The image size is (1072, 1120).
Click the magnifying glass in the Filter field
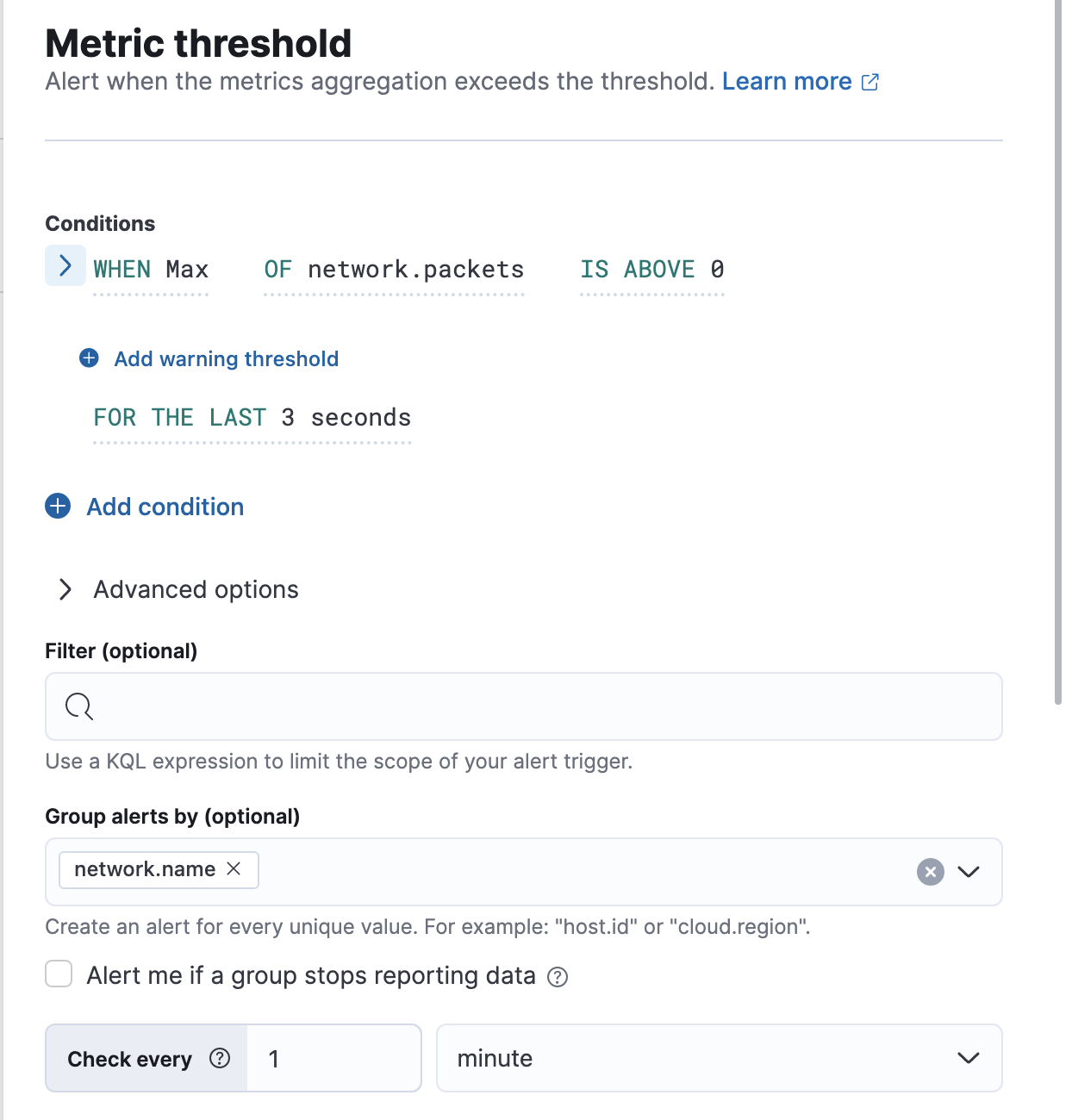click(x=78, y=706)
